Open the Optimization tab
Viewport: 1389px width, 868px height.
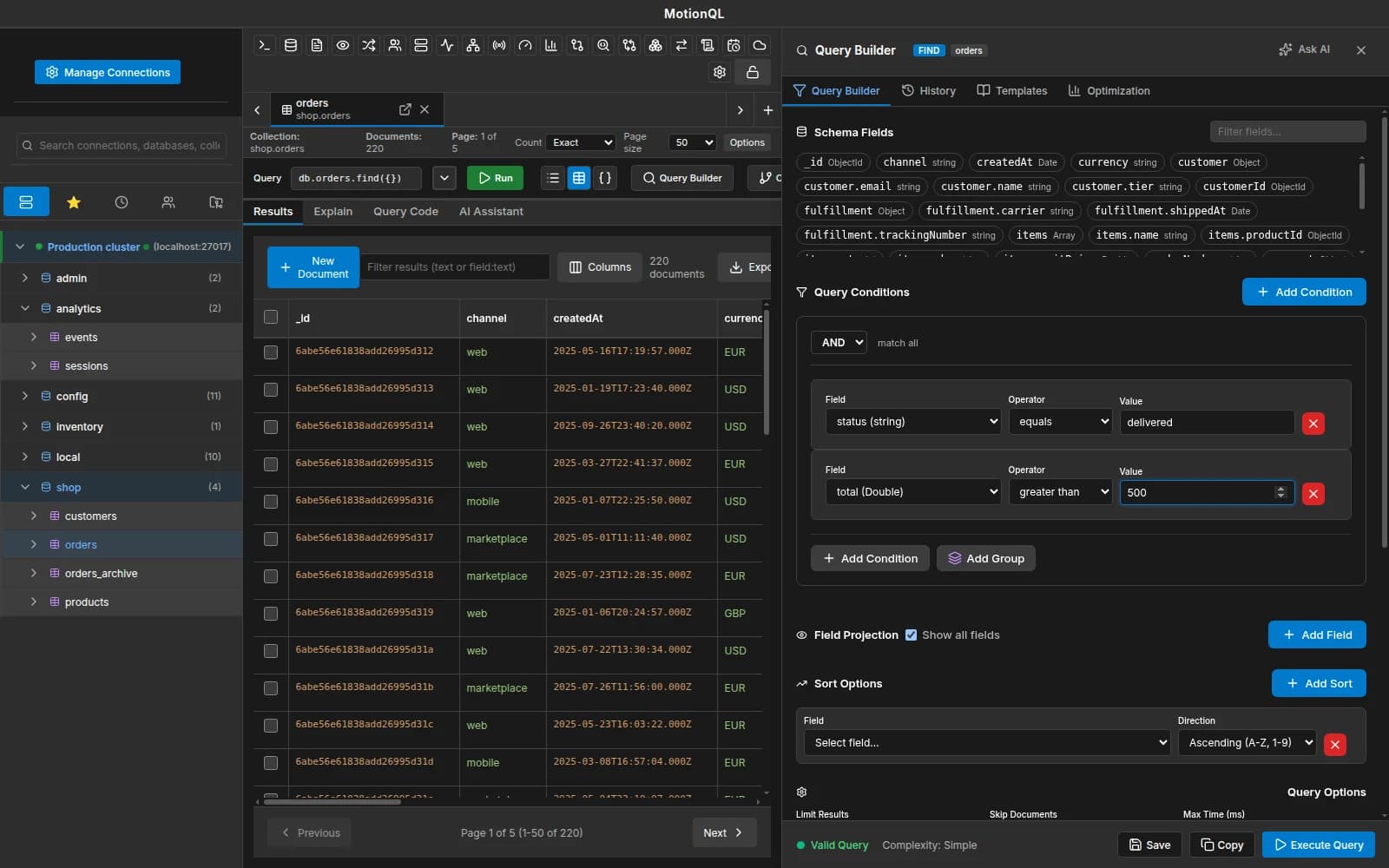click(x=1109, y=90)
